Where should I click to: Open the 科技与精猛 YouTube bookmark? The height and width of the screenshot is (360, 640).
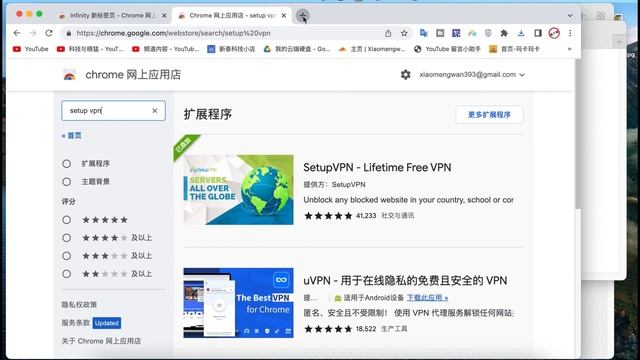[90, 49]
